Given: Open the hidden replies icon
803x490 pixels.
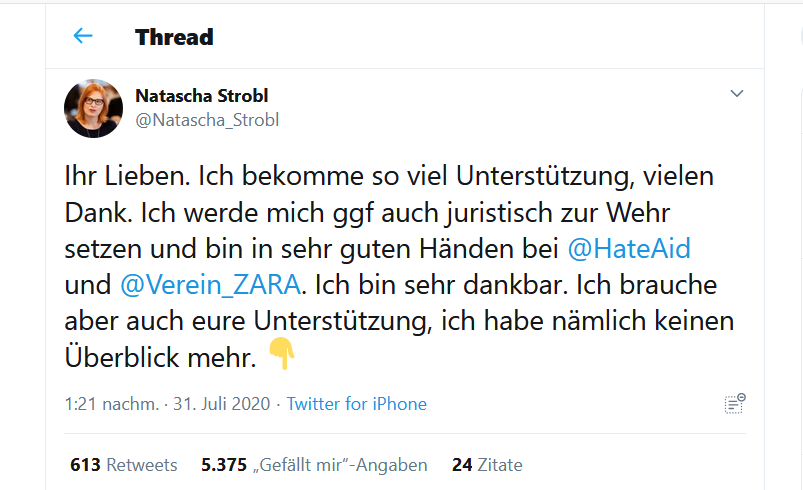Looking at the screenshot, I should pyautogui.click(x=735, y=404).
